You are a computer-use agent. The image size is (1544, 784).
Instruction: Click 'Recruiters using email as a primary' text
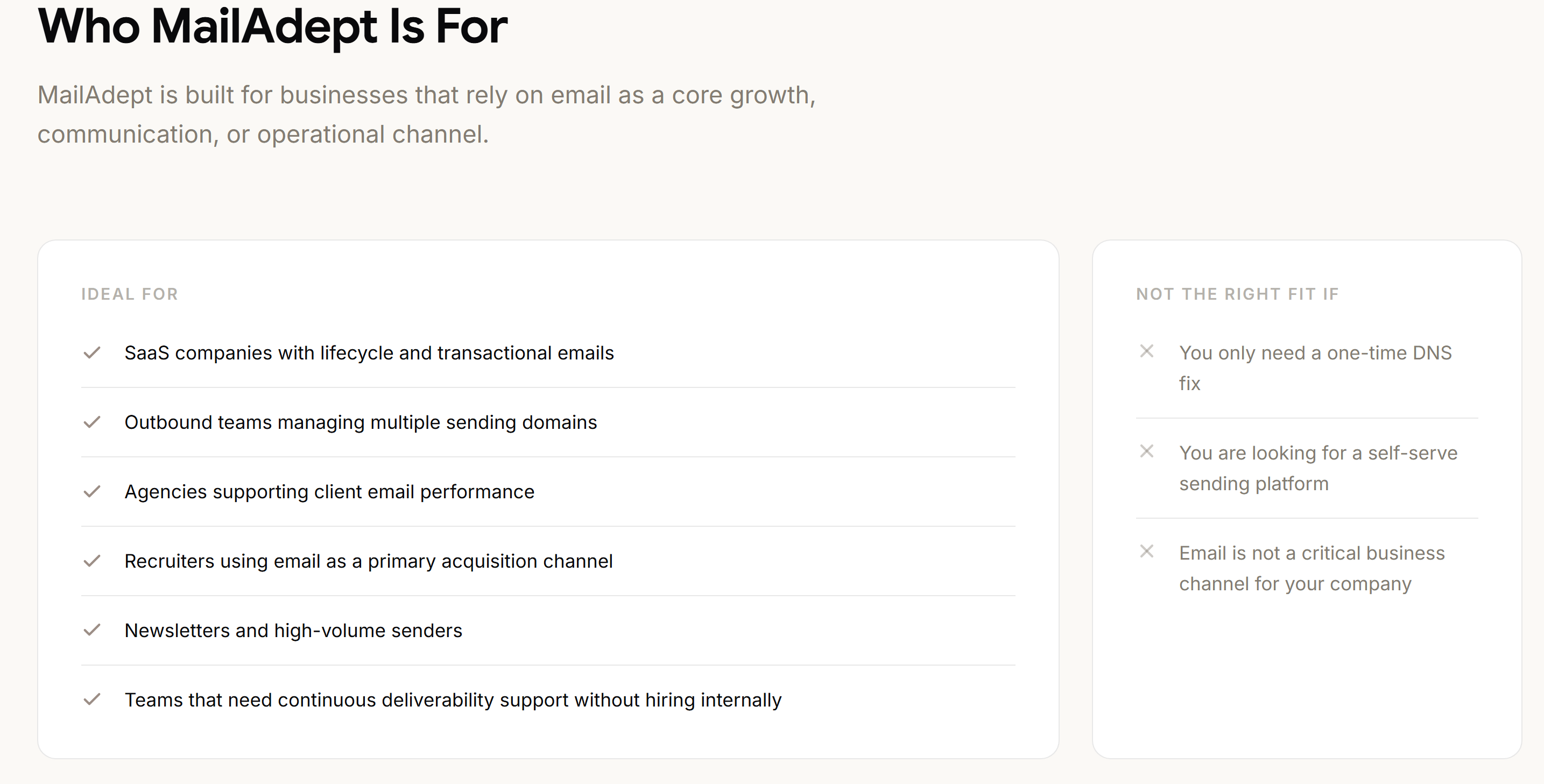click(x=368, y=562)
